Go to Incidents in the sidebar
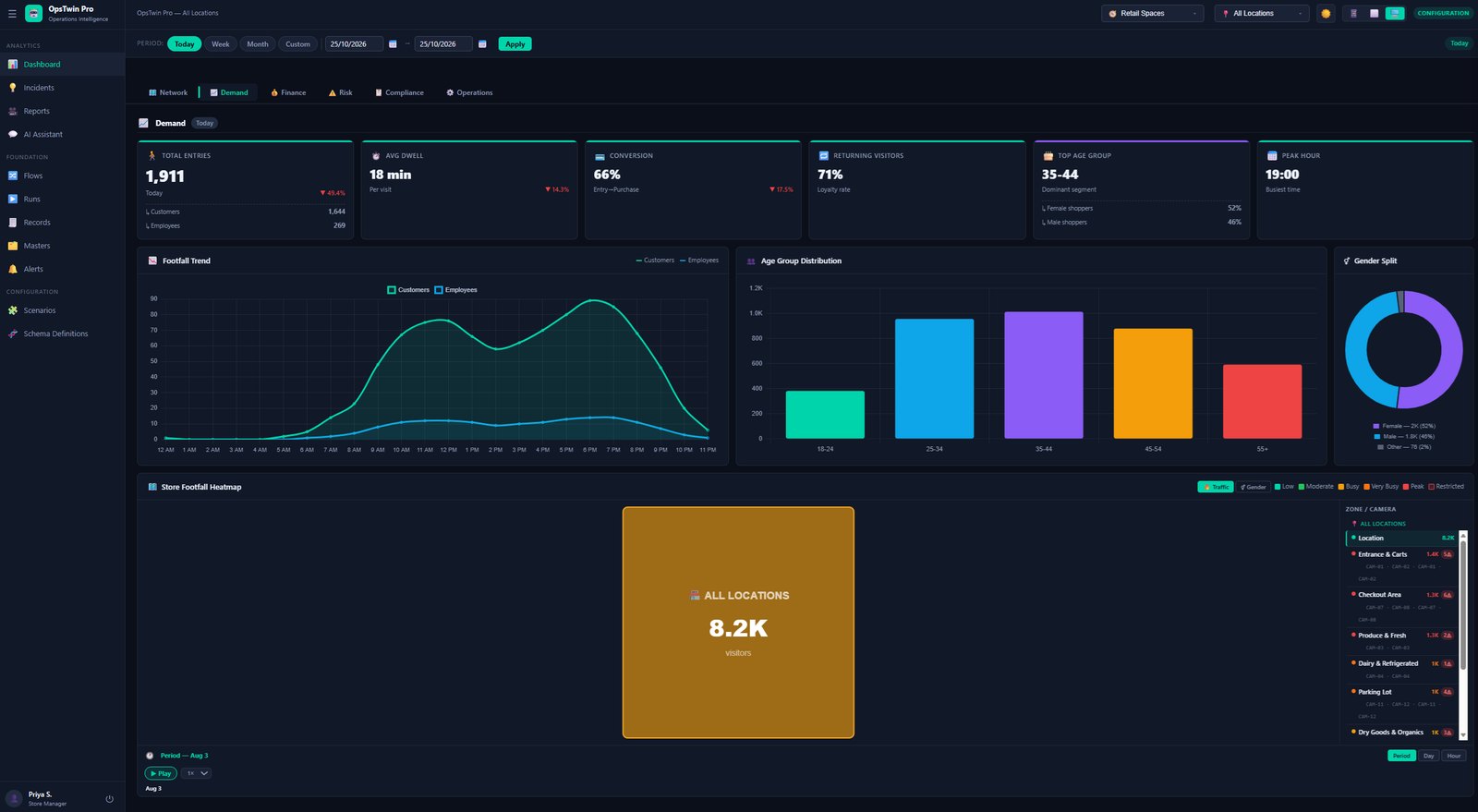Screen dimensions: 1478x812 point(62,88)
